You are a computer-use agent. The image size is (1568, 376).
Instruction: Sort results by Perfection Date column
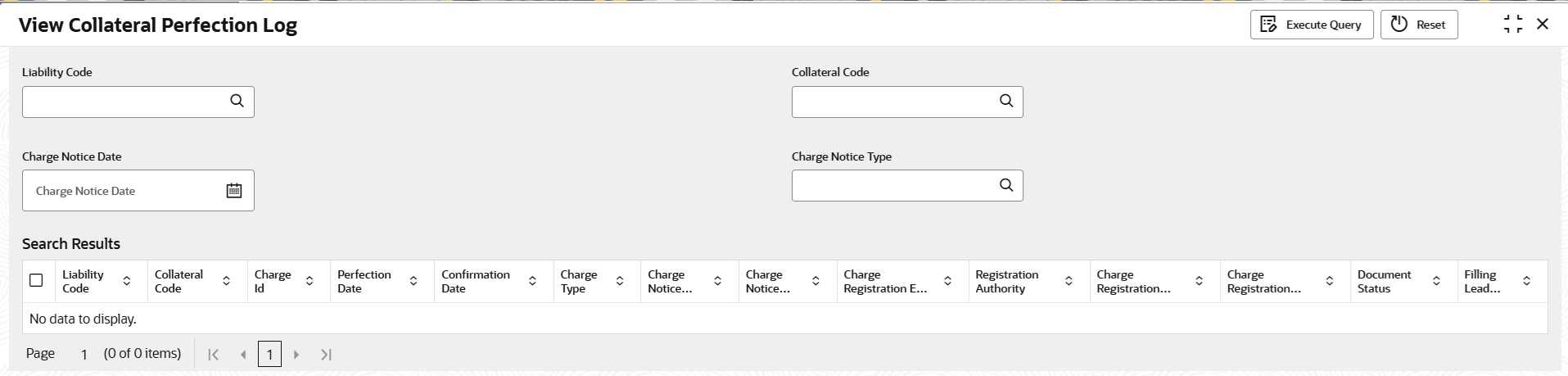coord(413,281)
